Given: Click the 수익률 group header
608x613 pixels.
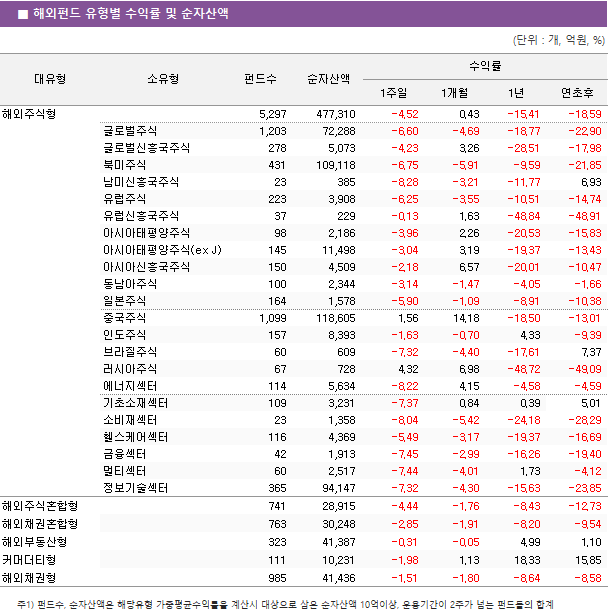Looking at the screenshot, I should (x=485, y=66).
